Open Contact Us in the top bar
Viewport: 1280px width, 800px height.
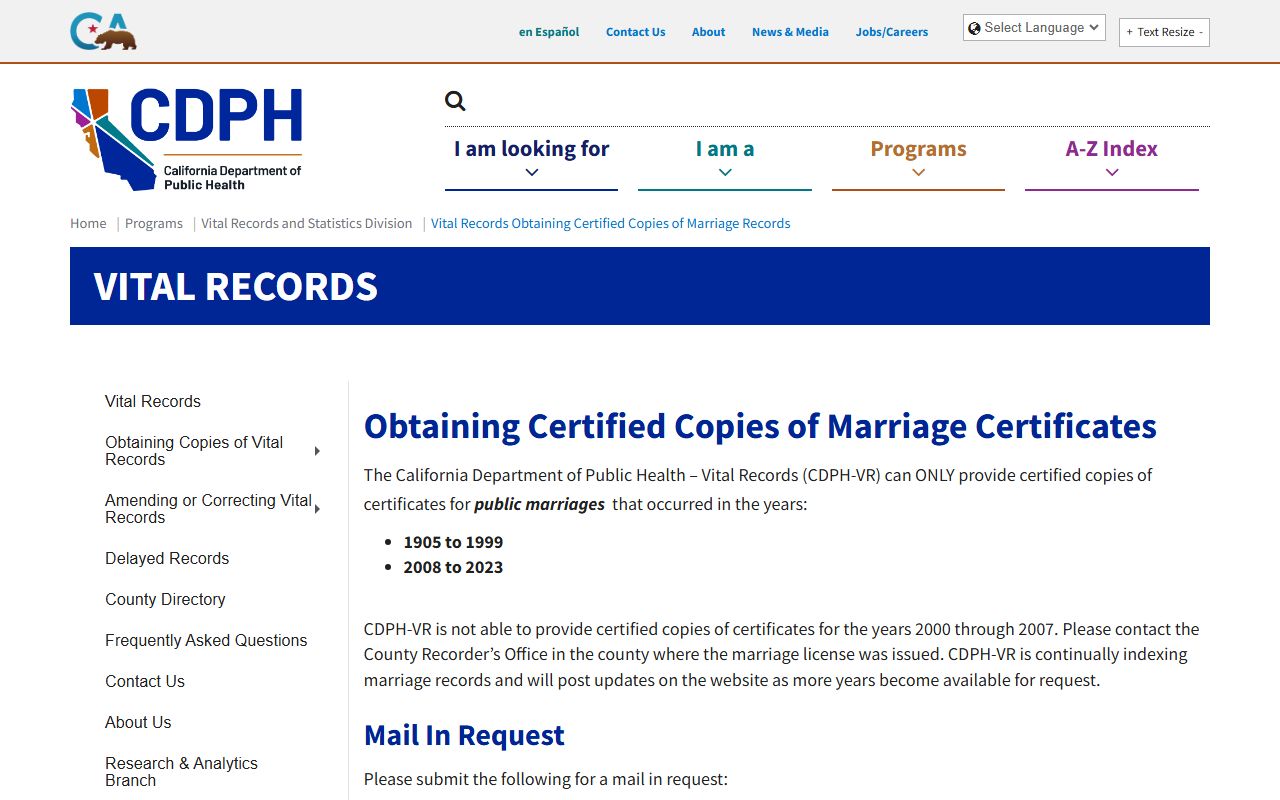(x=635, y=32)
